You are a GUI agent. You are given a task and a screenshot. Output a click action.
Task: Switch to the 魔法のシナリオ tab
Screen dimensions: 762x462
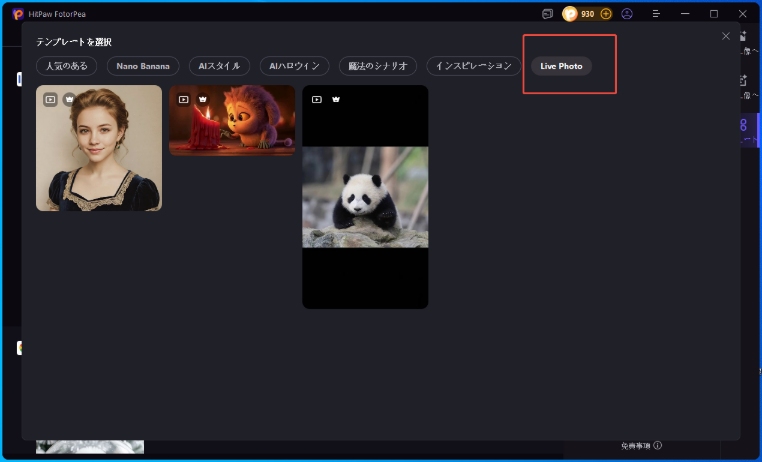[x=378, y=66]
